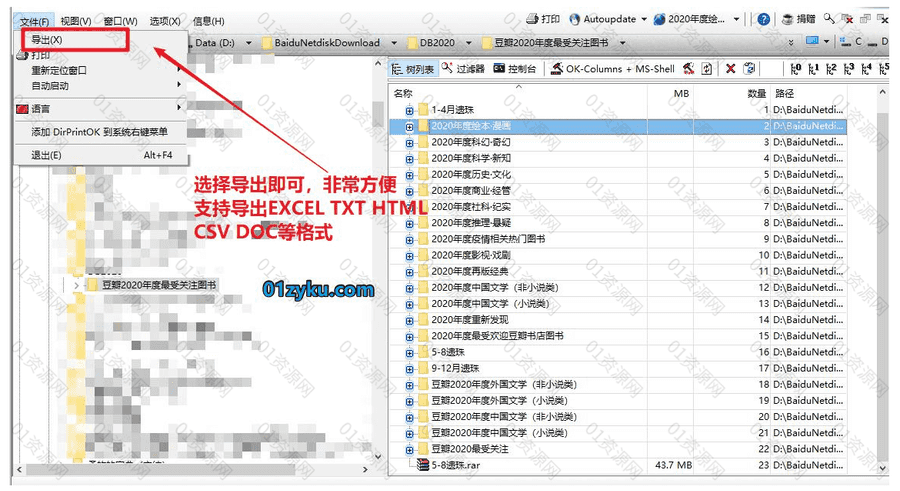This screenshot has height=491, width=900.
Task: Open the dropdown next to 2020年度绘...
Action: [736, 20]
